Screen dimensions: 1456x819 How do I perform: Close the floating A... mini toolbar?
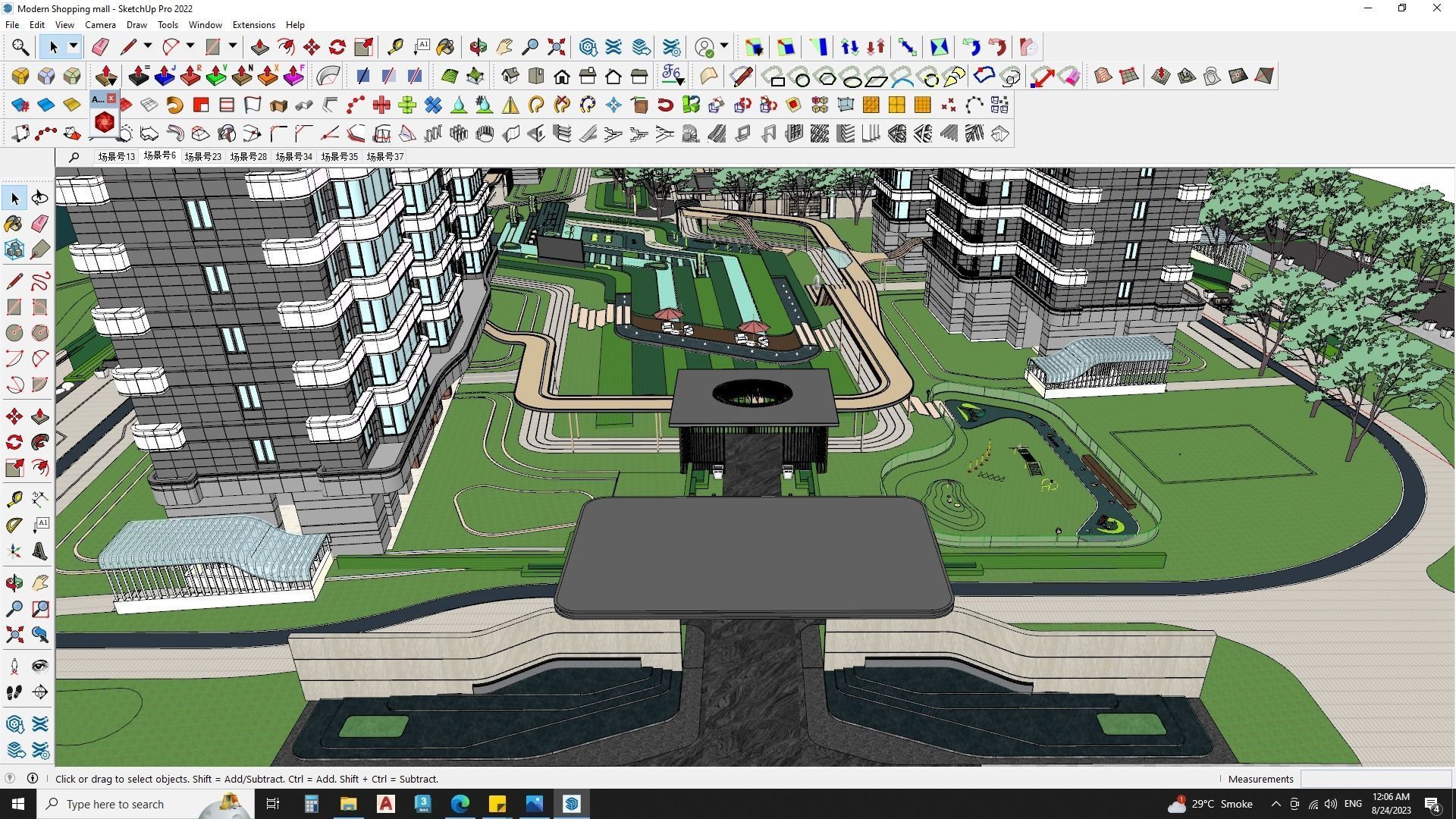111,98
